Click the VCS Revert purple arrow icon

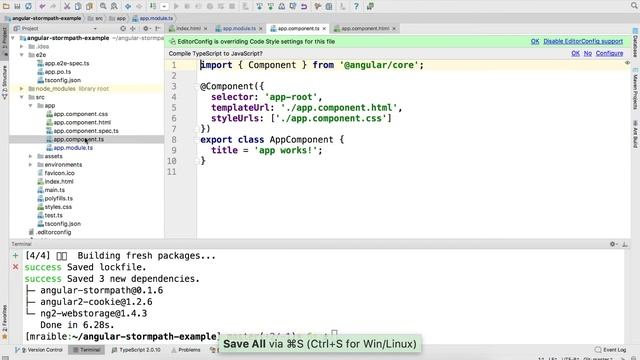304,7
